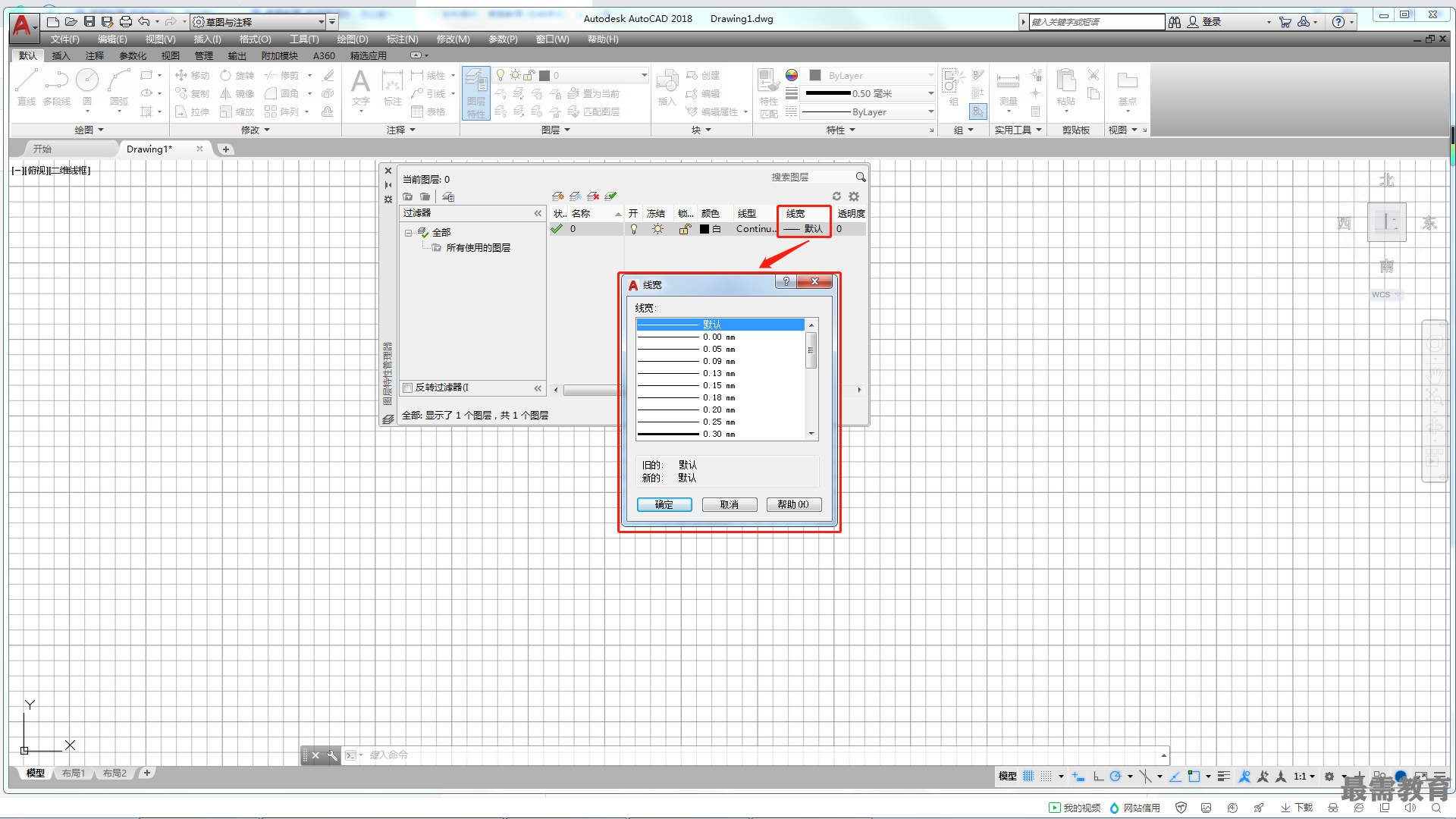Expand the Modify (修改) panel
Image resolution: width=1456 pixels, height=819 pixels.
pyautogui.click(x=256, y=130)
